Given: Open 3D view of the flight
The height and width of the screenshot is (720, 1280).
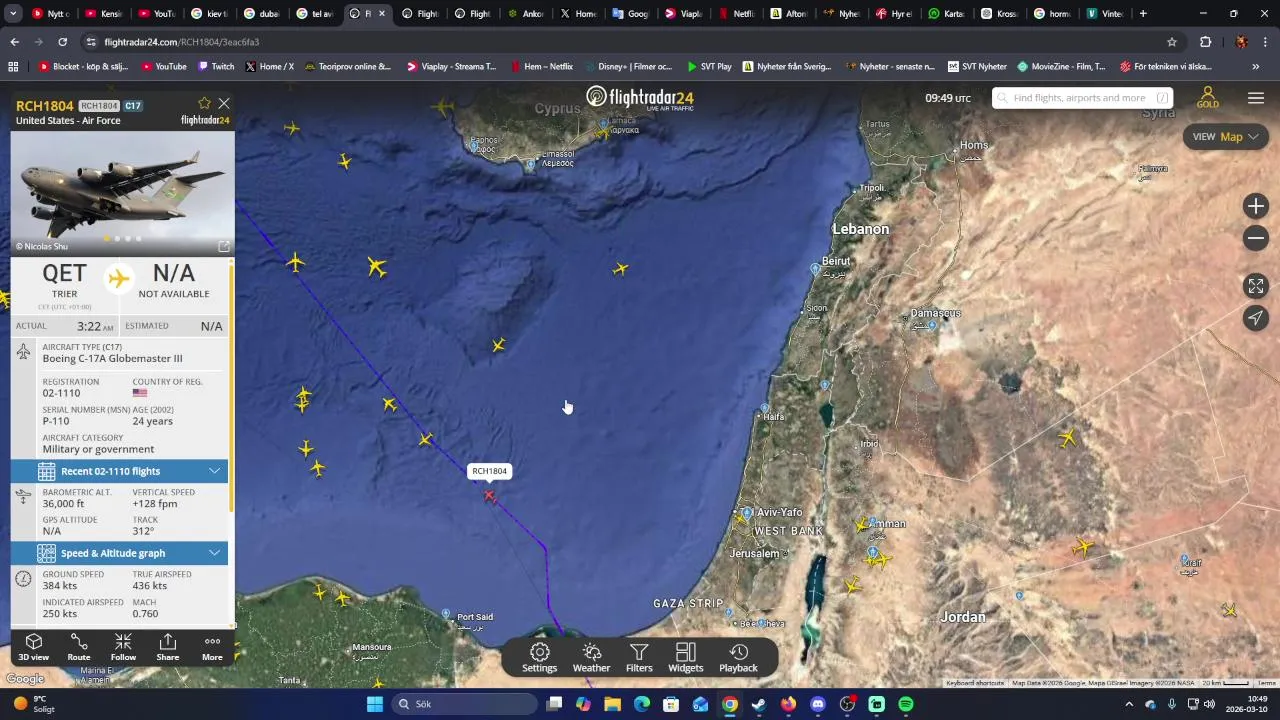Looking at the screenshot, I should click(33, 647).
